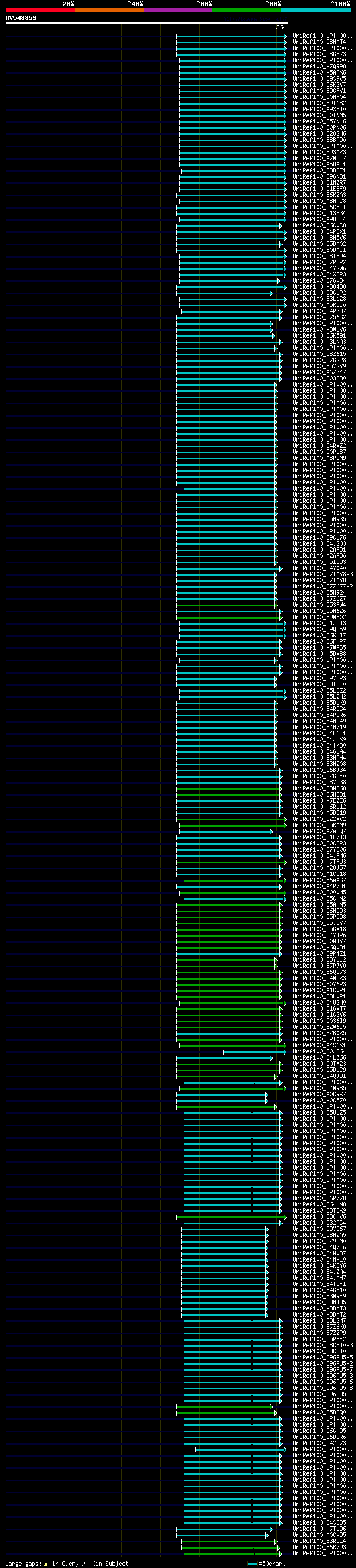Open hit UniRef100_Q32PG4

pyautogui.click(x=319, y=1222)
